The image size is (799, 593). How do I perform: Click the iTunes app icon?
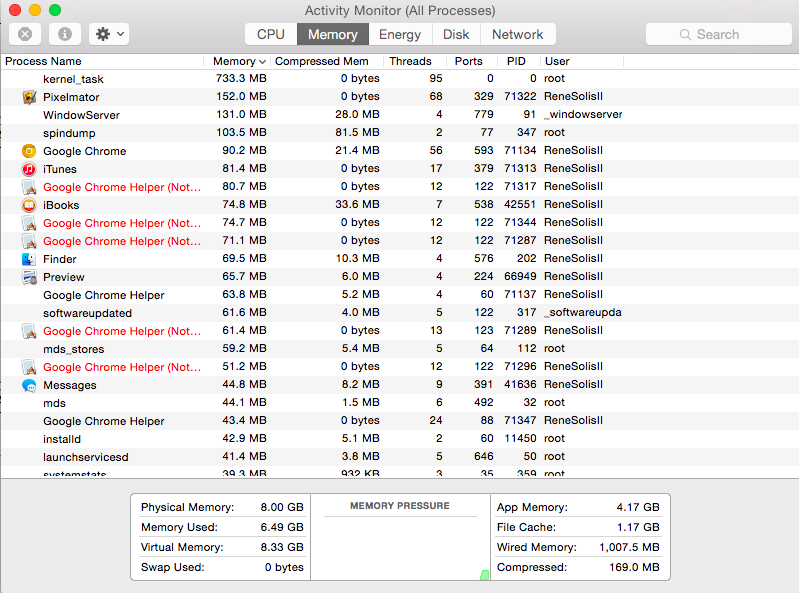tap(29, 169)
